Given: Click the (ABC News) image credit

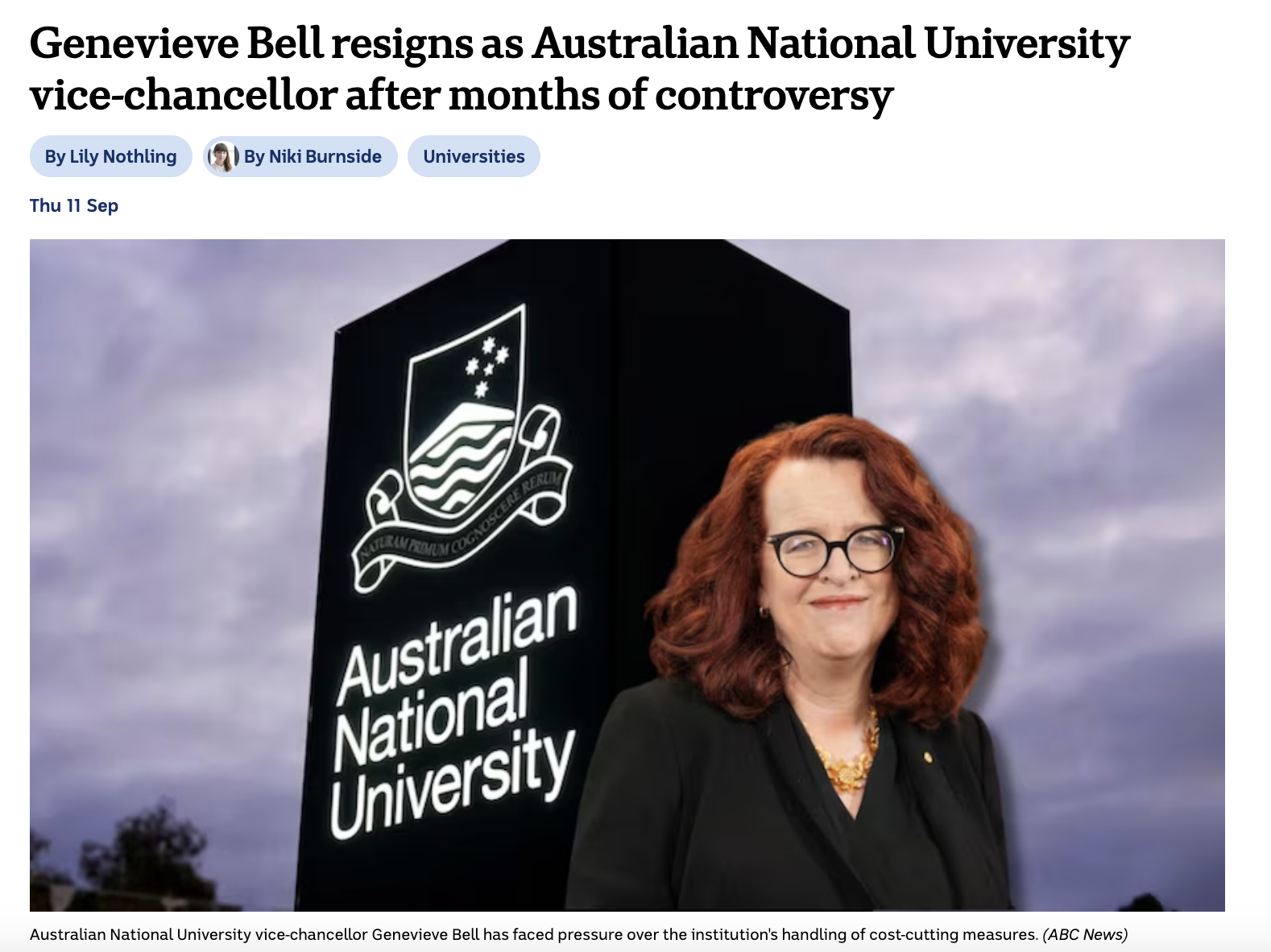Looking at the screenshot, I should [x=1085, y=934].
